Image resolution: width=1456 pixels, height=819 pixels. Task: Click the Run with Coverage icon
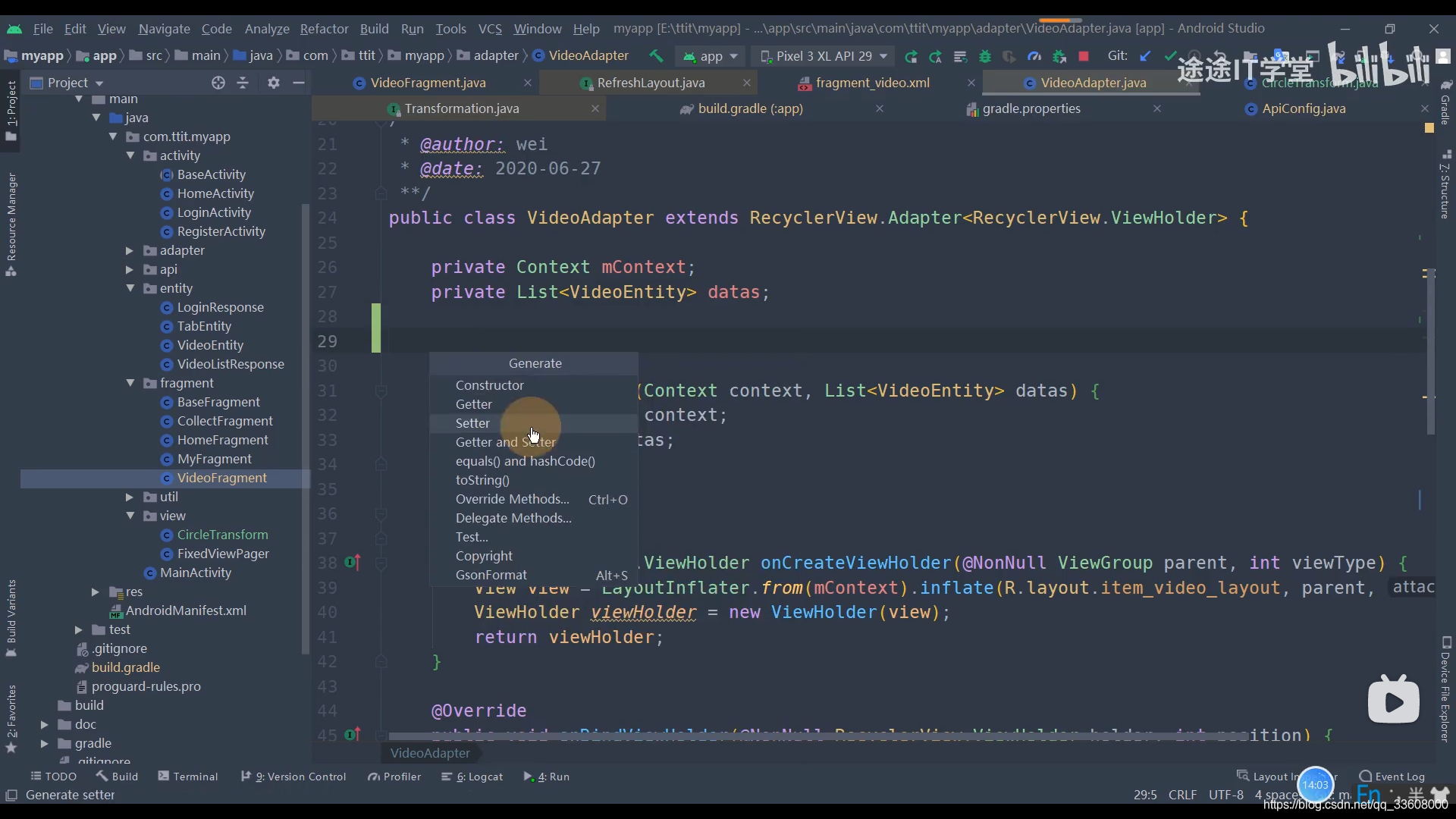1009,56
